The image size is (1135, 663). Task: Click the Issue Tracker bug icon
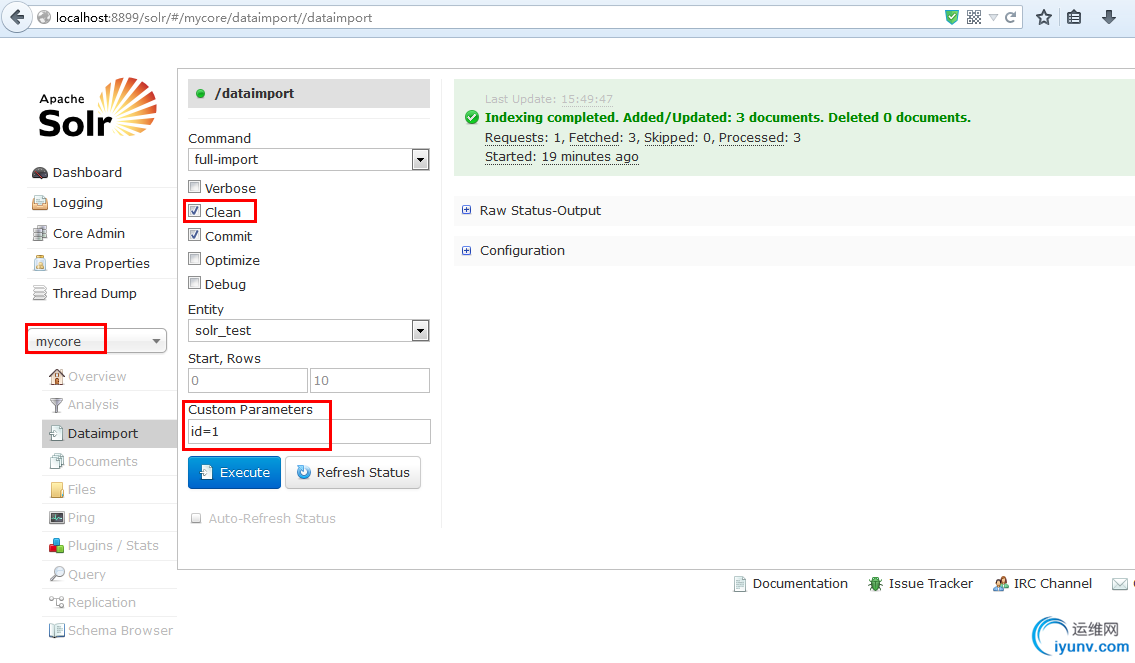pyautogui.click(x=875, y=583)
